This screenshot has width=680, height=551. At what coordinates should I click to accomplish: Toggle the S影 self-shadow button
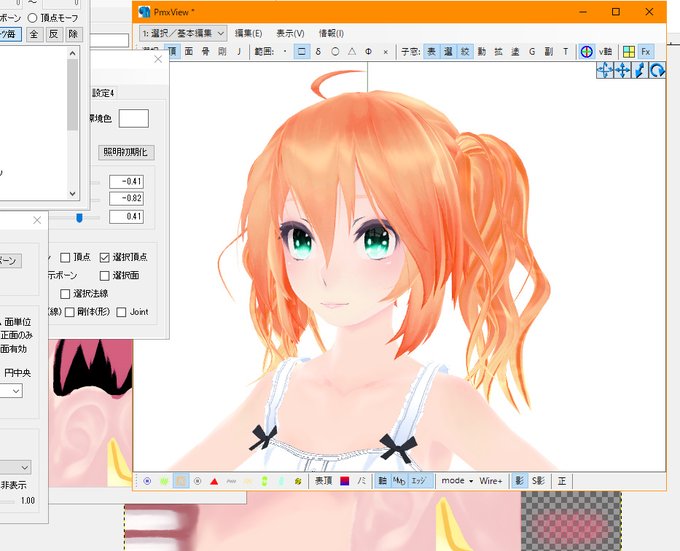[538, 481]
